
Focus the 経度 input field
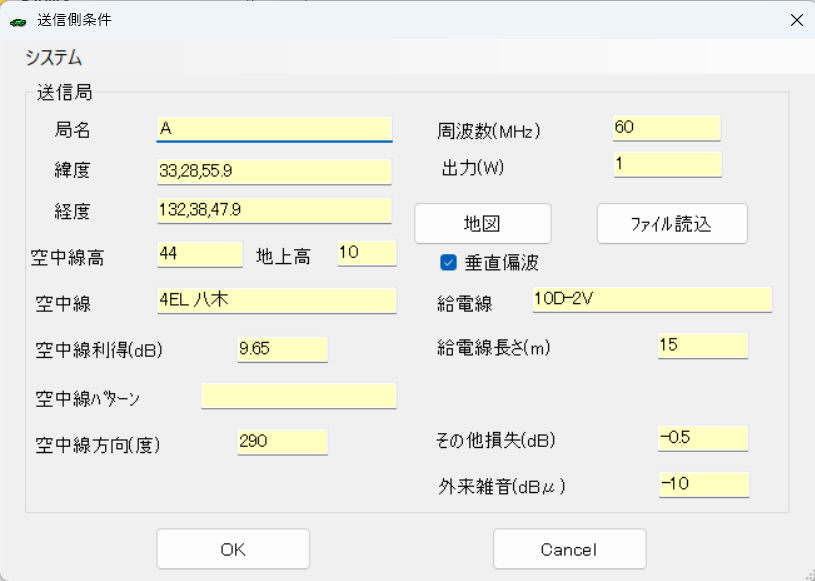tap(274, 210)
